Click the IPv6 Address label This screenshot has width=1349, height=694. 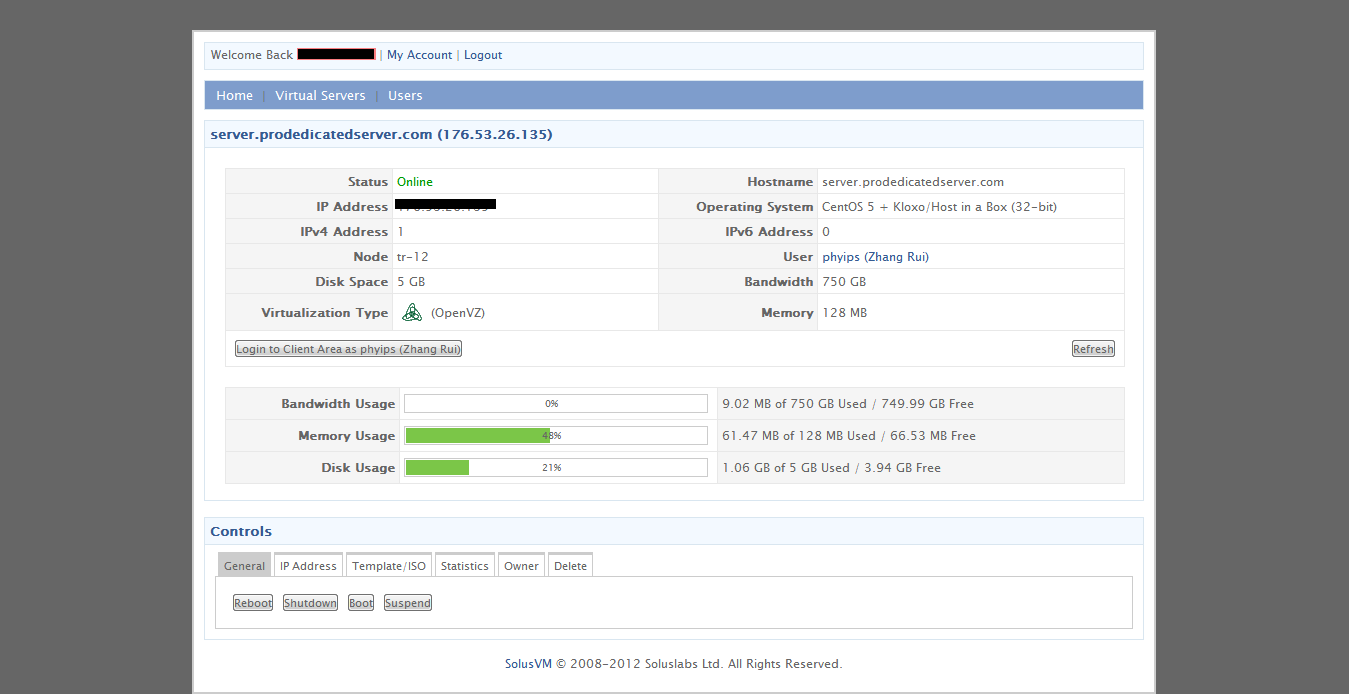[769, 232]
